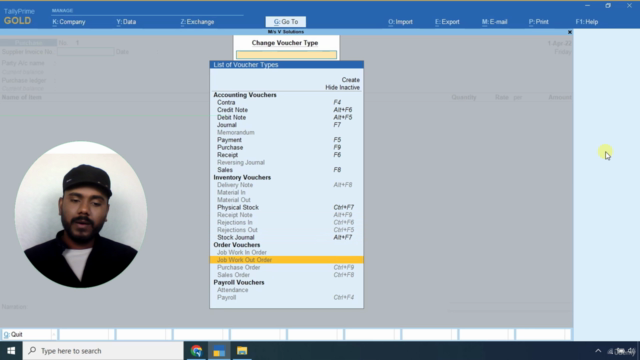Select the Receipt voucher type
This screenshot has height=360, width=640.
(x=286, y=155)
